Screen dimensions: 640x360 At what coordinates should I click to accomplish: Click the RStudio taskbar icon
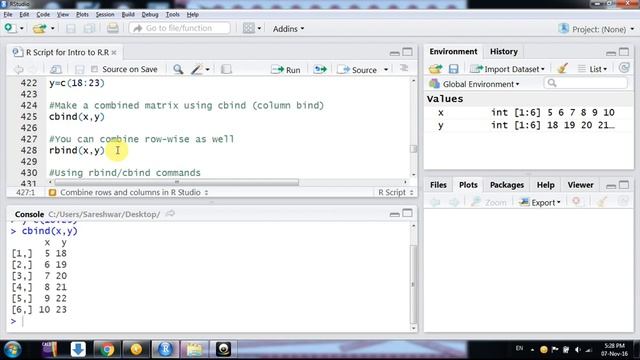point(165,349)
